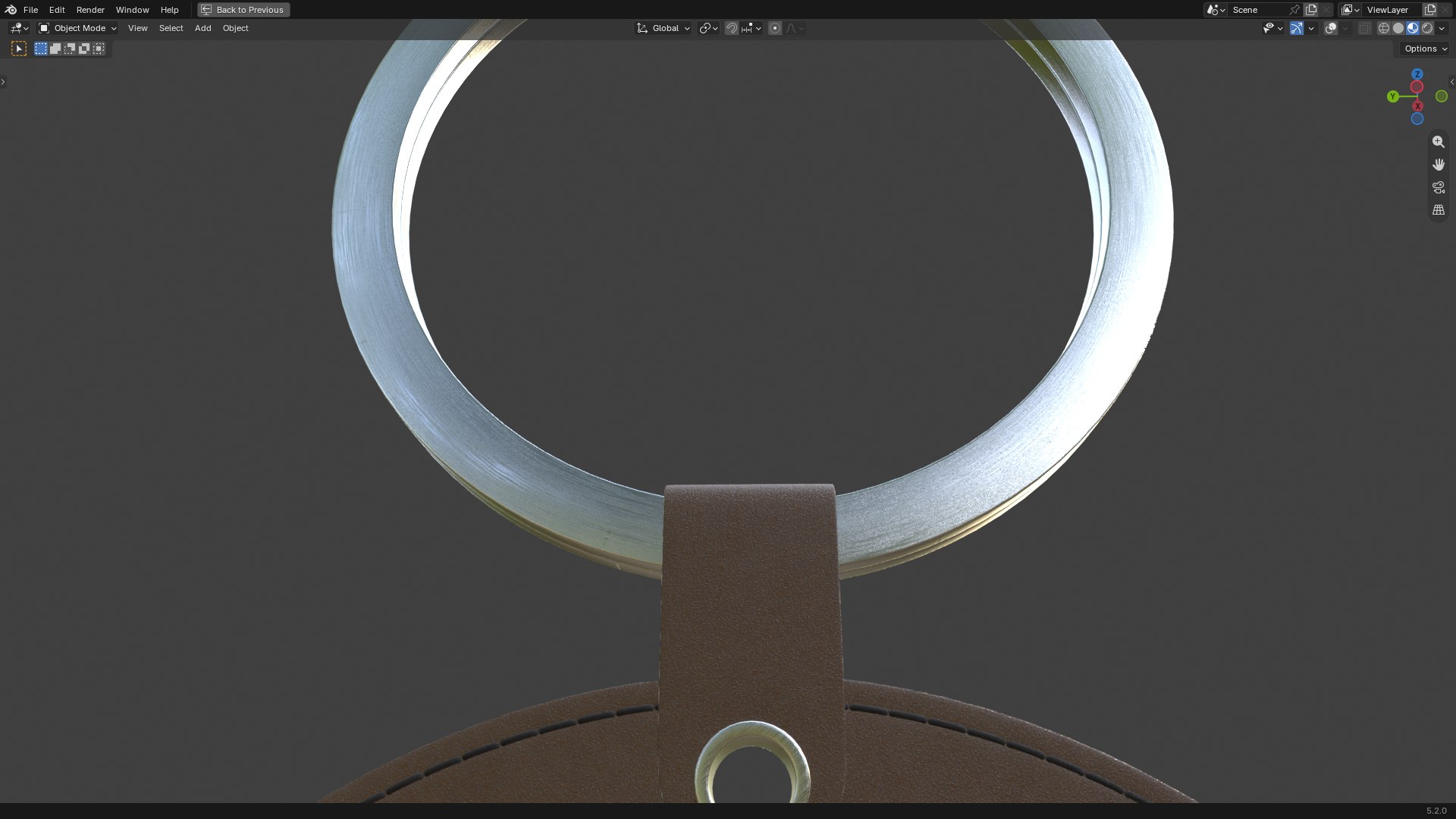Click the Z axis on navigation gizmo

pyautogui.click(x=1417, y=74)
